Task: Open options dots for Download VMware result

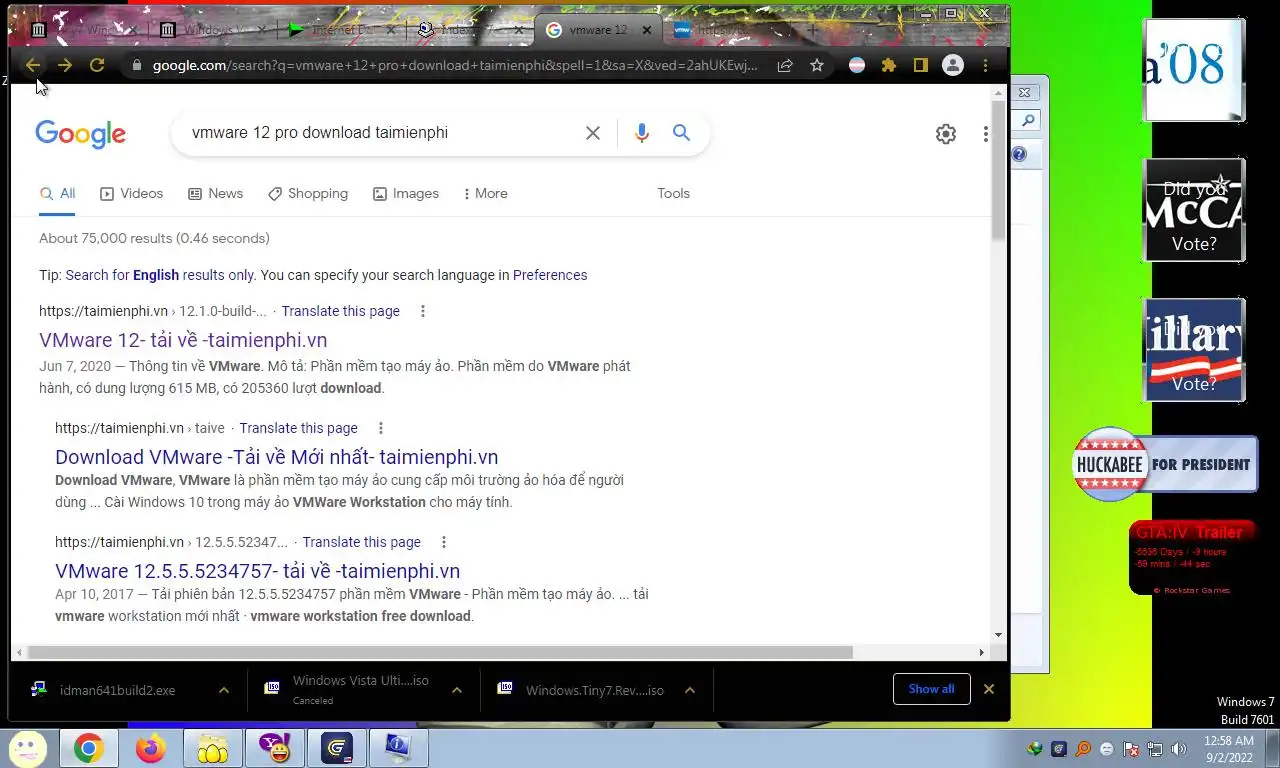Action: coord(381,428)
